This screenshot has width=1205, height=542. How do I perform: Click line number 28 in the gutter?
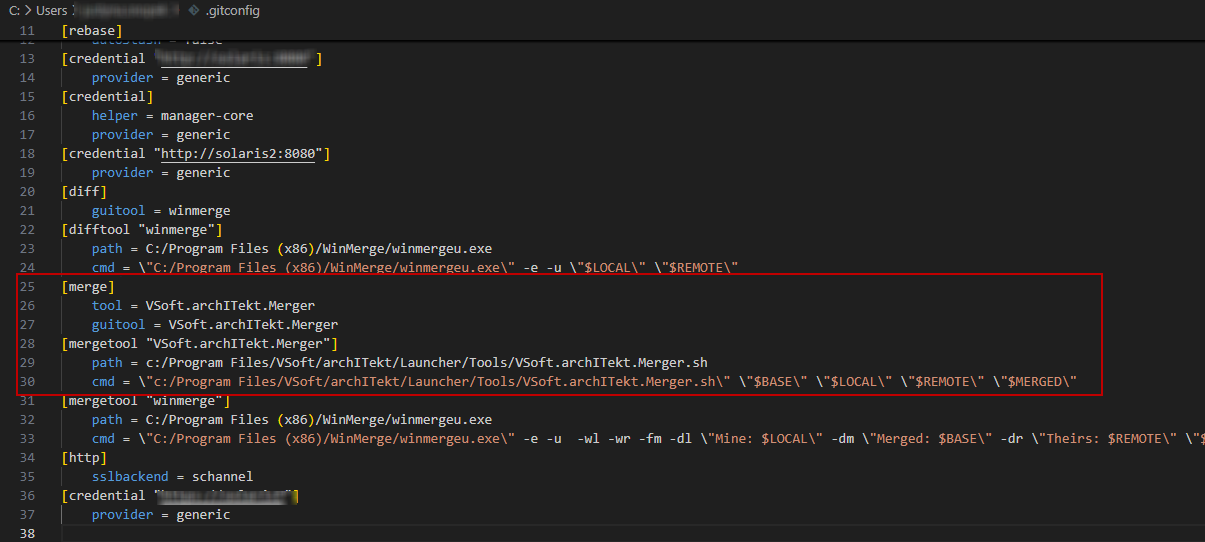click(x=27, y=343)
